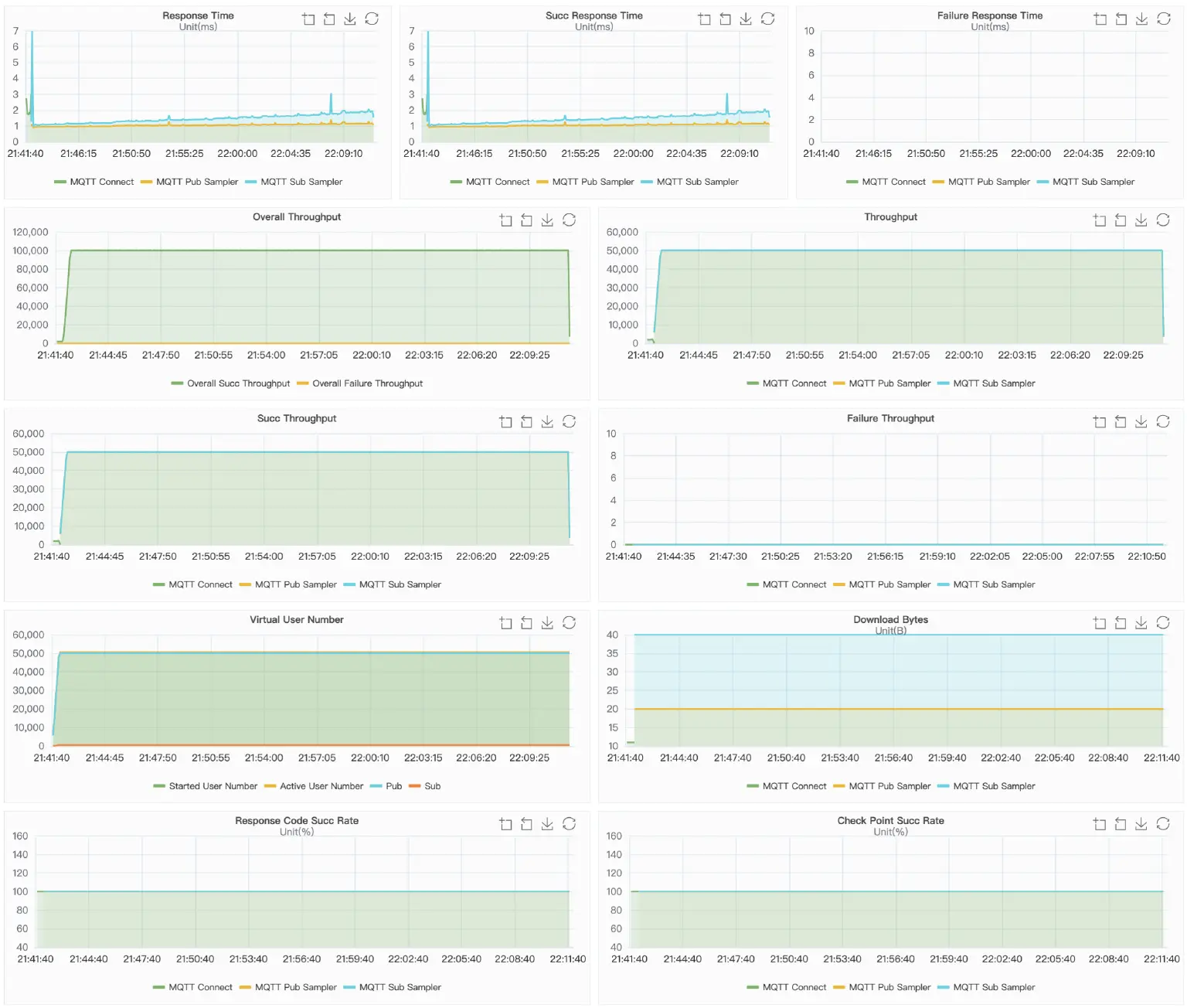
Task: Click Started User Number legend label
Action: click(213, 786)
